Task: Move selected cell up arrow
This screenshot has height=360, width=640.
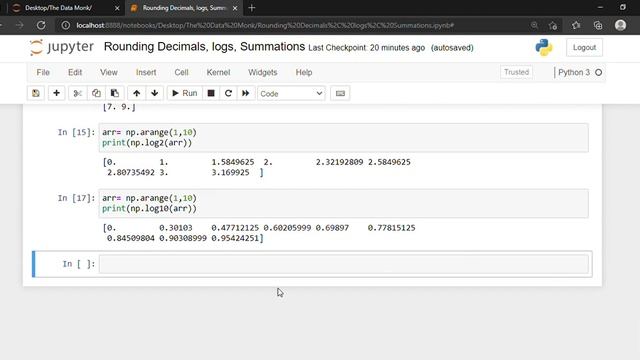Action: 136,93
